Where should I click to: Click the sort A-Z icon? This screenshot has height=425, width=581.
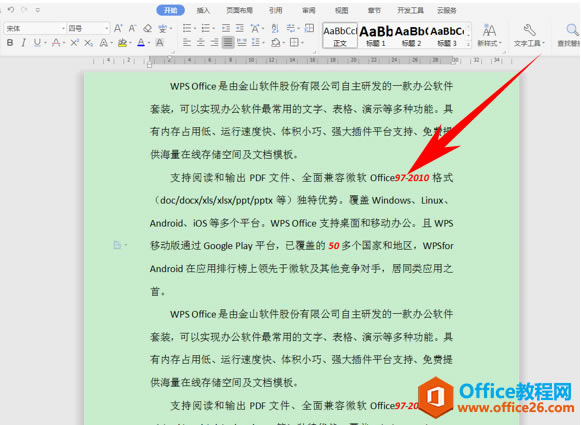[275, 28]
